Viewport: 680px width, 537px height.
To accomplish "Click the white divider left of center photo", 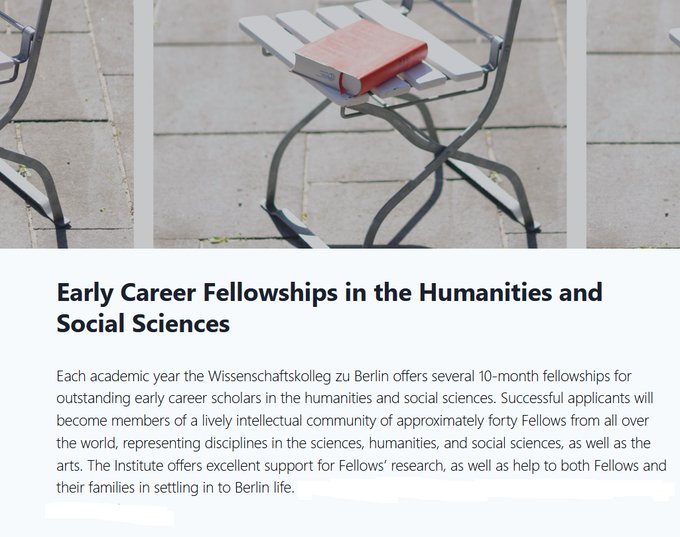I will 144,124.
